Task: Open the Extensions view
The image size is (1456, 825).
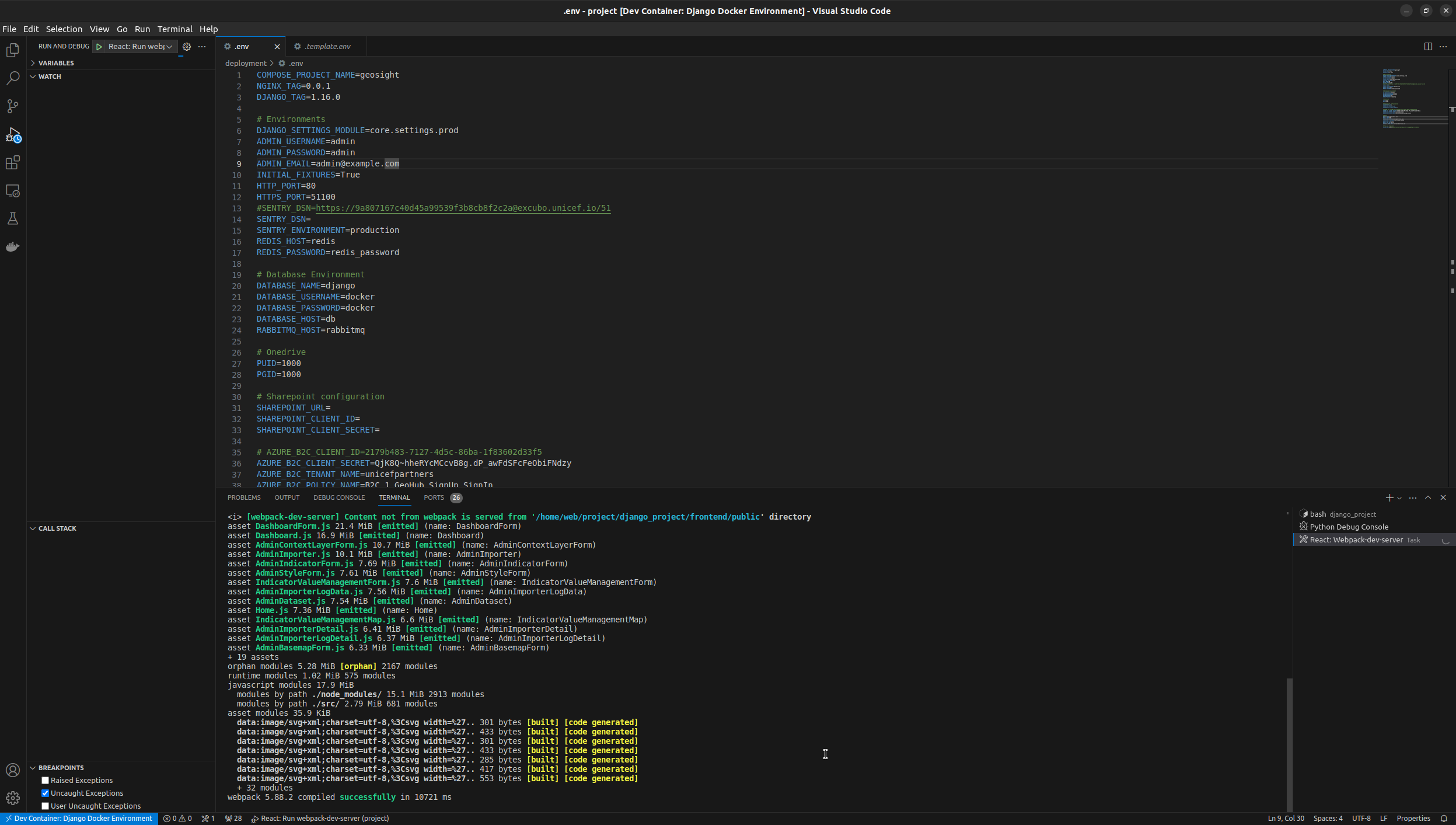Action: point(13,163)
